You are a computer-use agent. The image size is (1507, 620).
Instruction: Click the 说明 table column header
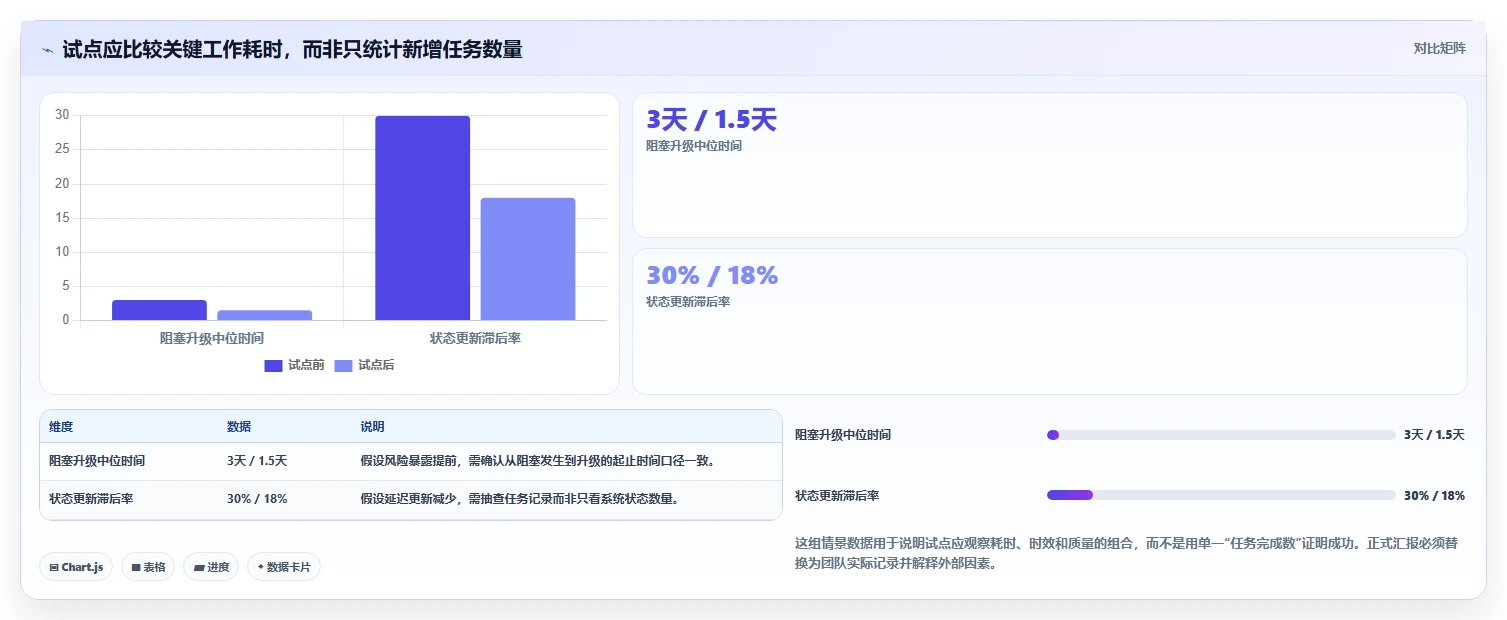pos(372,427)
